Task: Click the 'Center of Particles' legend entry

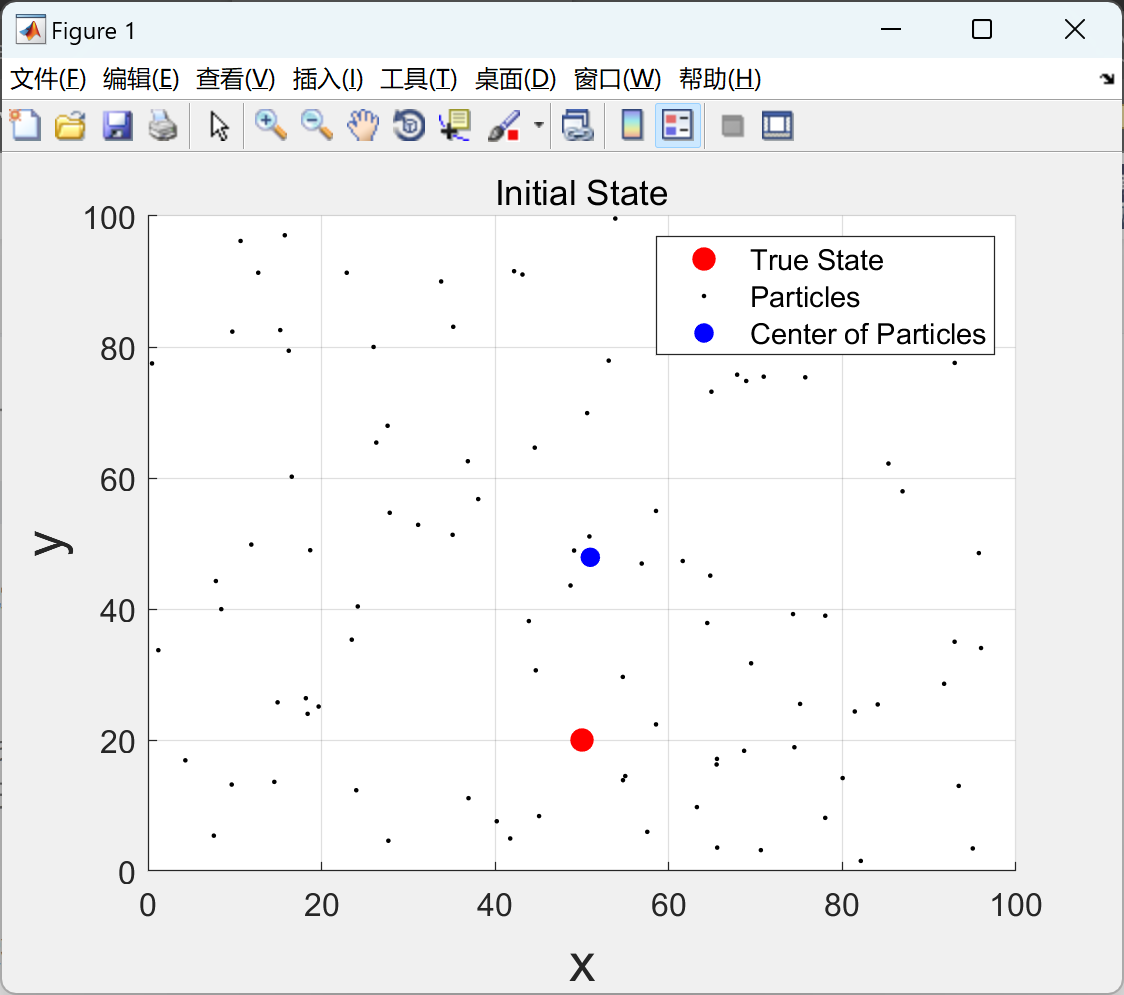Action: [867, 334]
